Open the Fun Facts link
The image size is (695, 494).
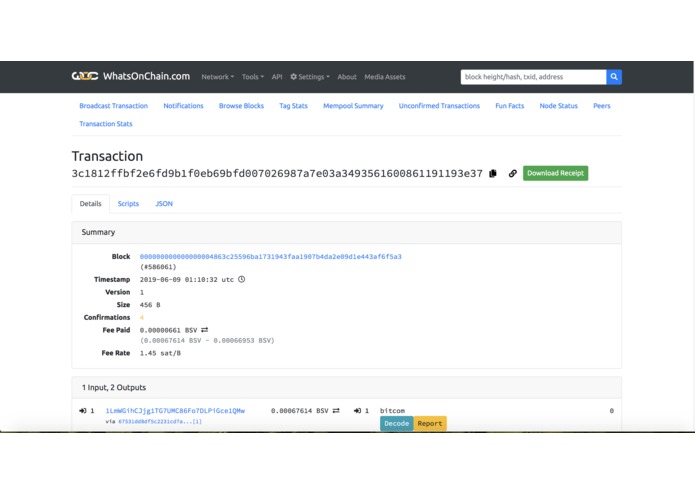coord(510,105)
